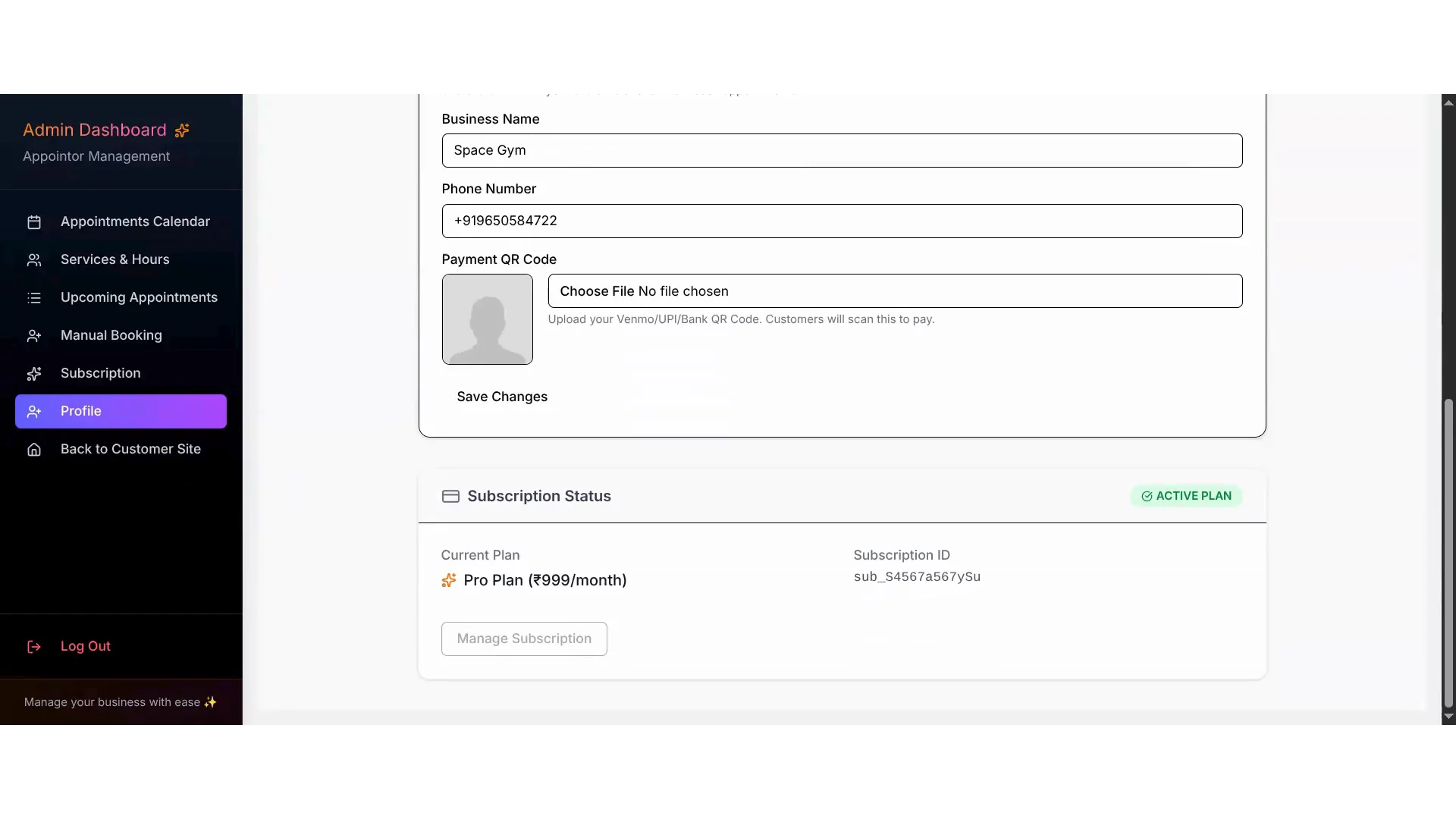Click the Phone Number input field

click(840, 221)
